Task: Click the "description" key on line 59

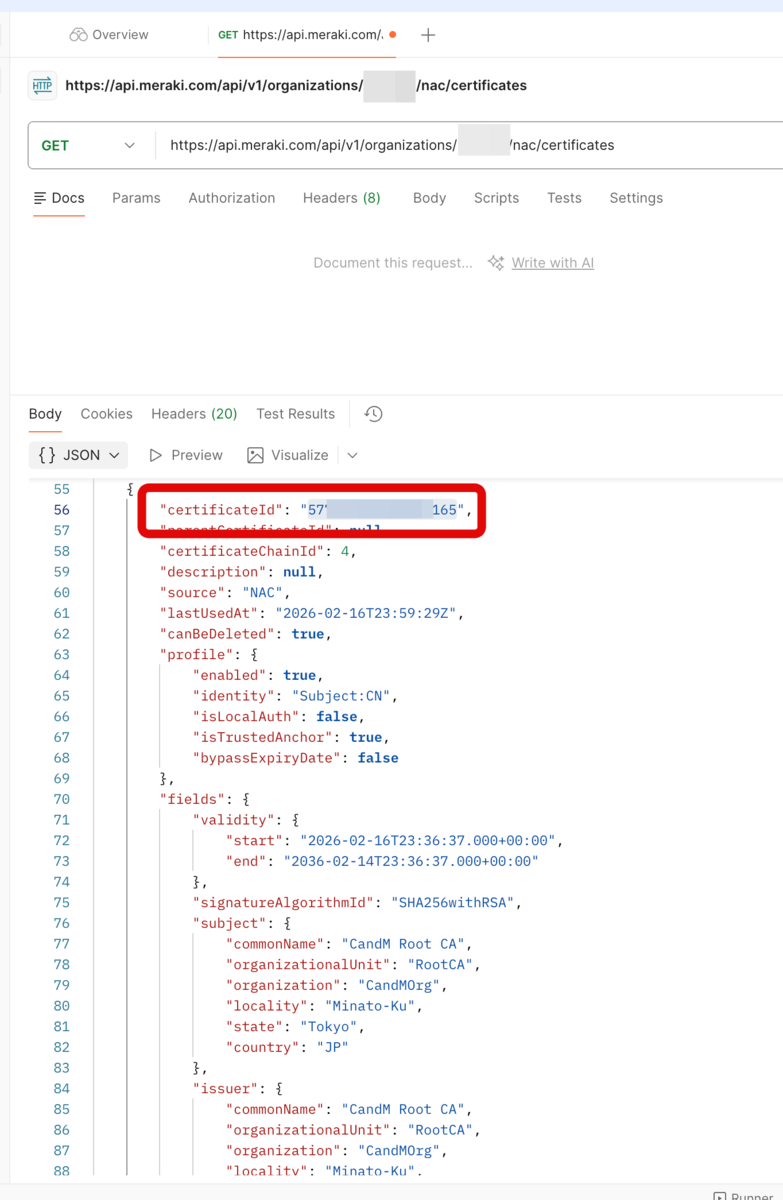Action: [x=214, y=572]
